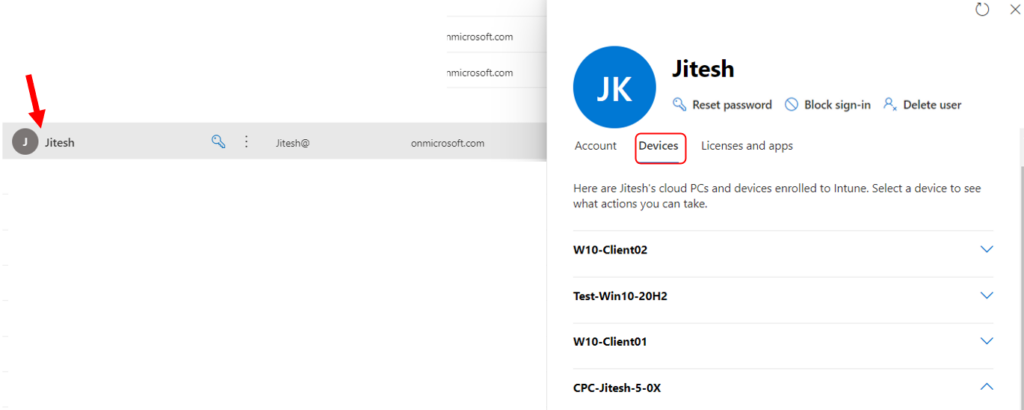Click the gray J avatar in the user list

(25, 142)
